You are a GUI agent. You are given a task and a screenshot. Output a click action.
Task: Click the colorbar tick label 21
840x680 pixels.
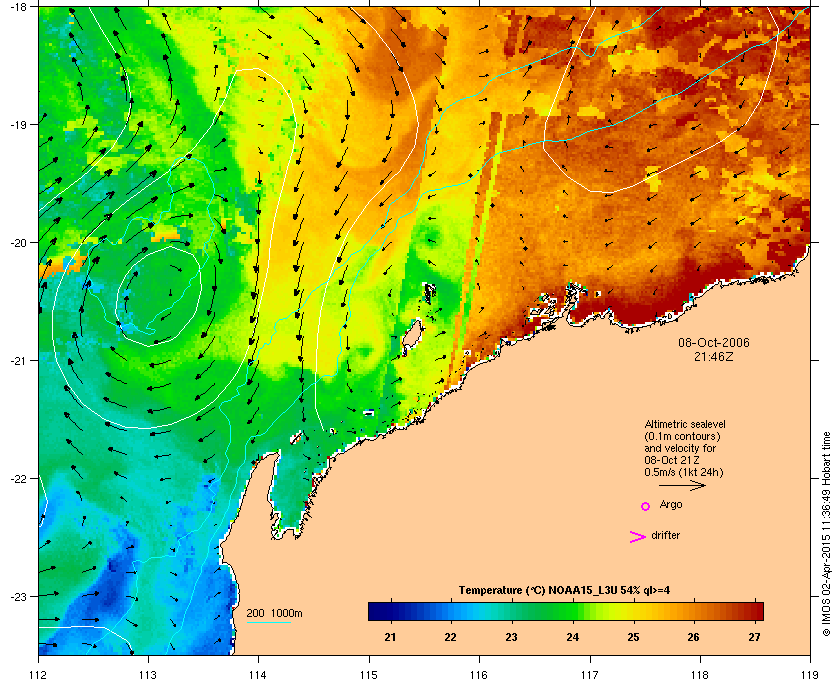coord(391,637)
